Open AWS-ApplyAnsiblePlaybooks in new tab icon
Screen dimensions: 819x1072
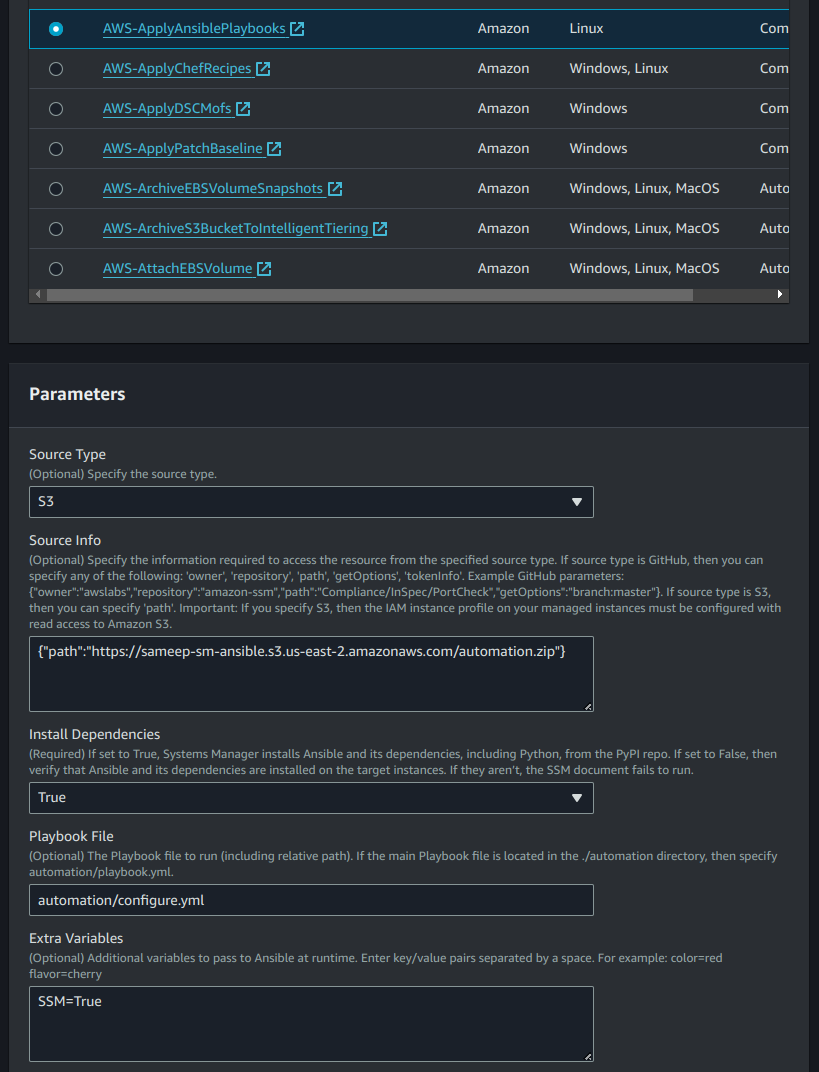point(296,28)
